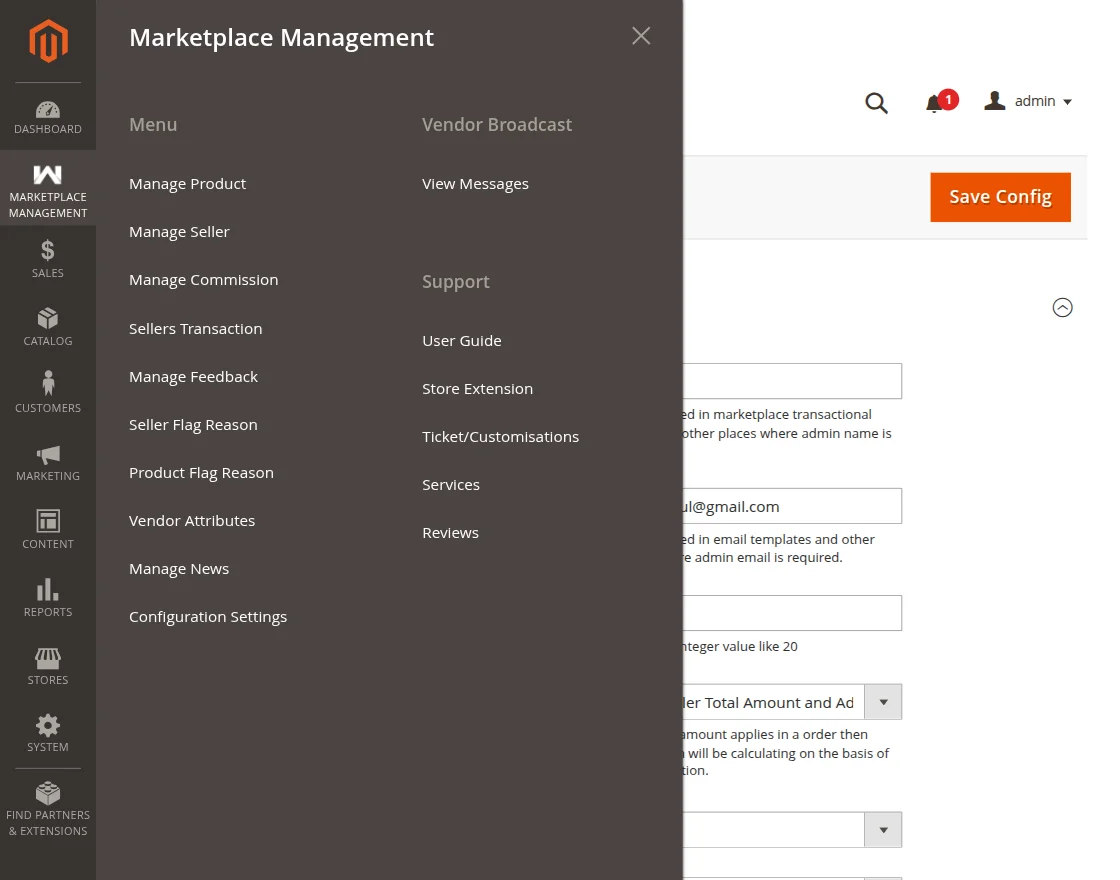Open the Dashboard from the sidebar
The height and width of the screenshot is (880, 1120).
click(47, 115)
